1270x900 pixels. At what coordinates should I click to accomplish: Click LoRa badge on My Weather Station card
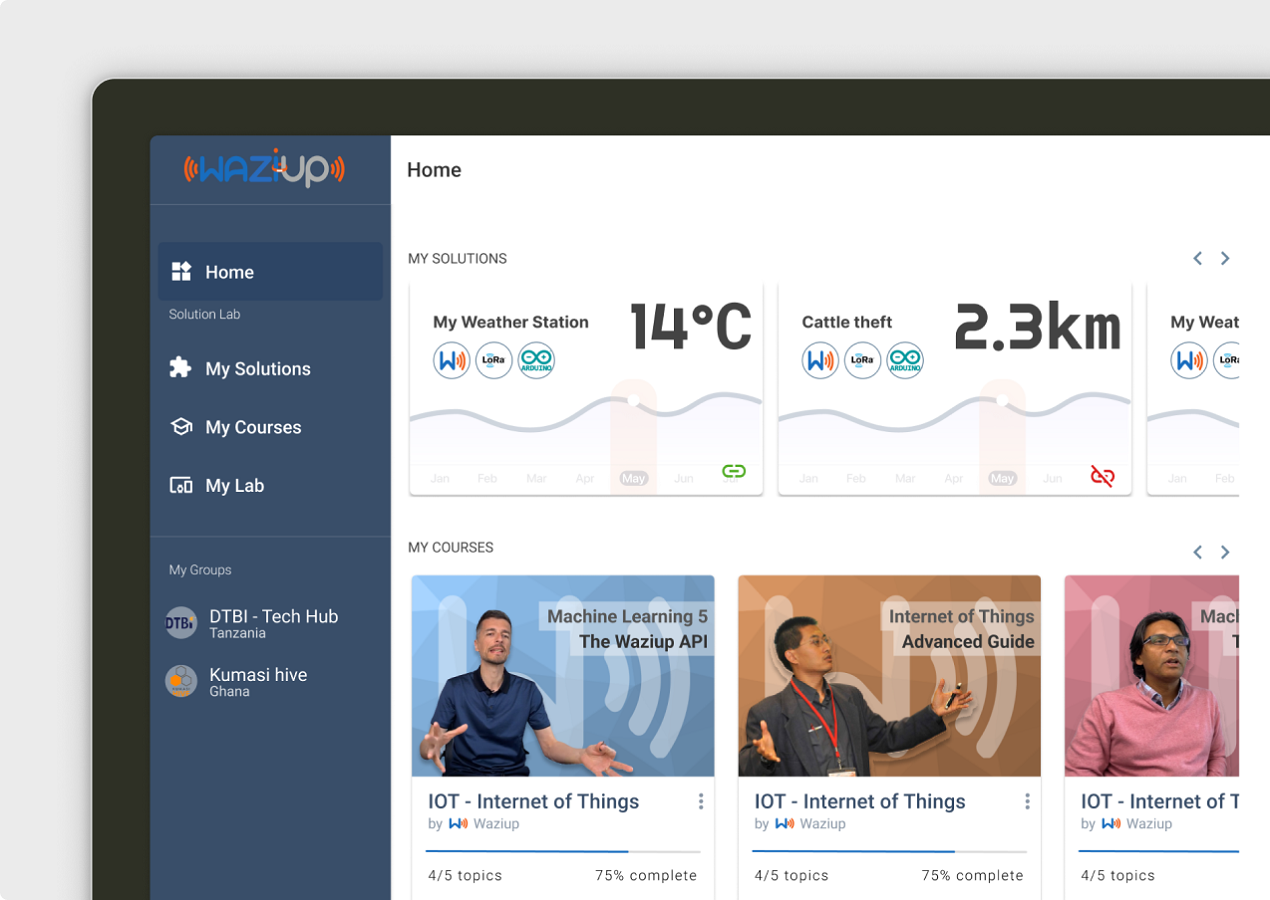494,360
